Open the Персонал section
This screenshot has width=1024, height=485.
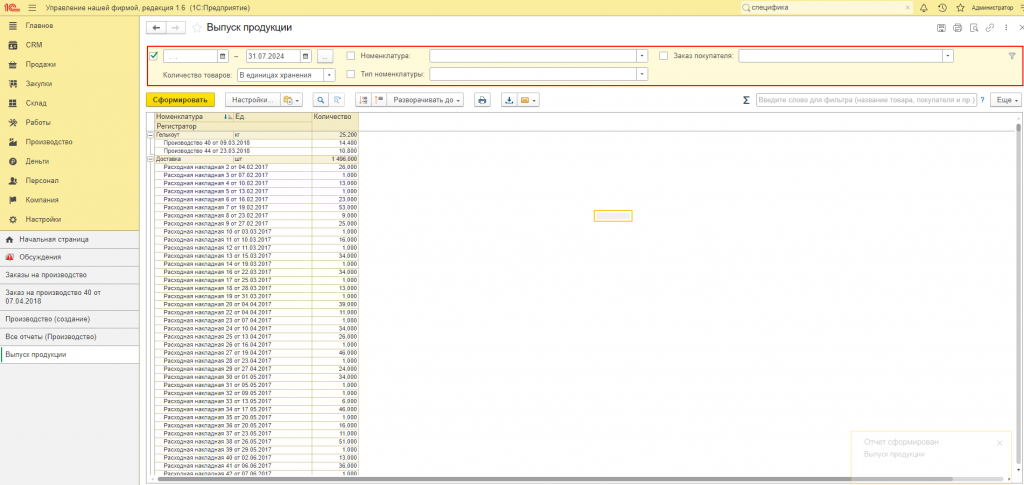pyautogui.click(x=69, y=181)
